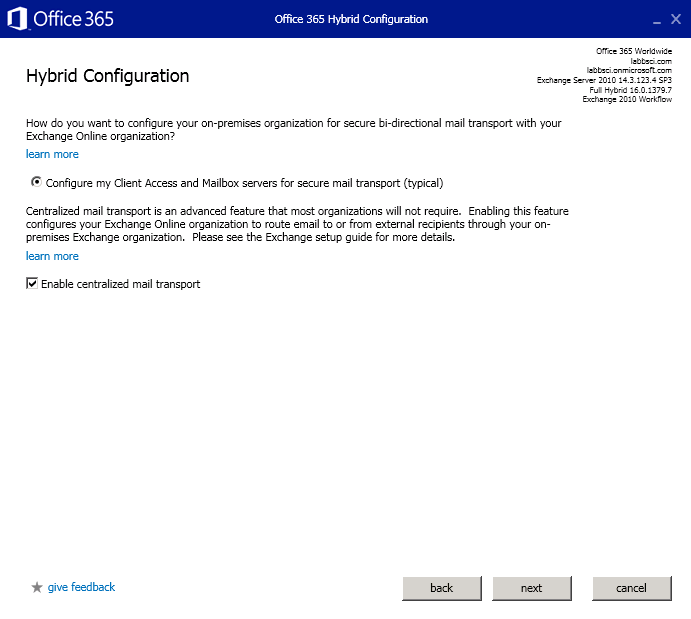
Task: Click the Office 365 Worldwide environment label
Action: pyautogui.click(x=633, y=51)
